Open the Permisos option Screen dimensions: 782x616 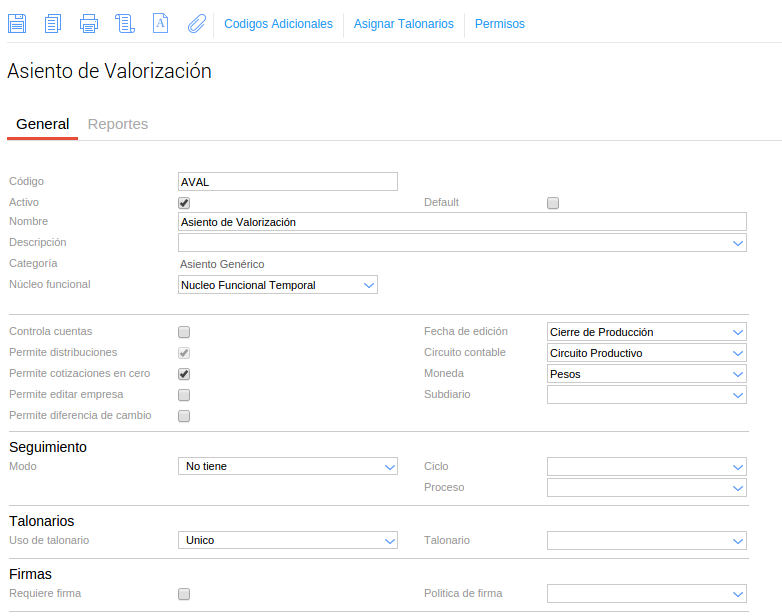coord(499,24)
